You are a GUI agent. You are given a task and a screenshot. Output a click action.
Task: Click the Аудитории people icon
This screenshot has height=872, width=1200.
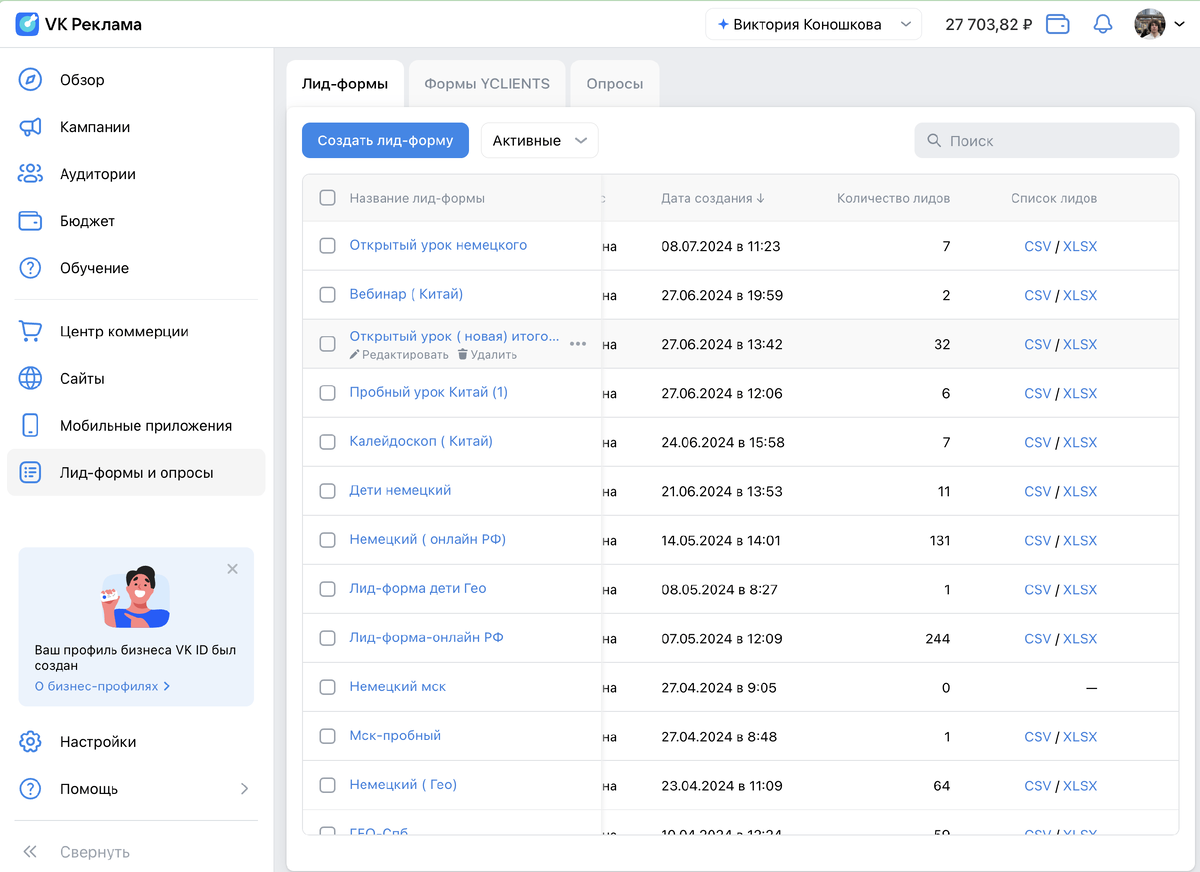point(30,174)
